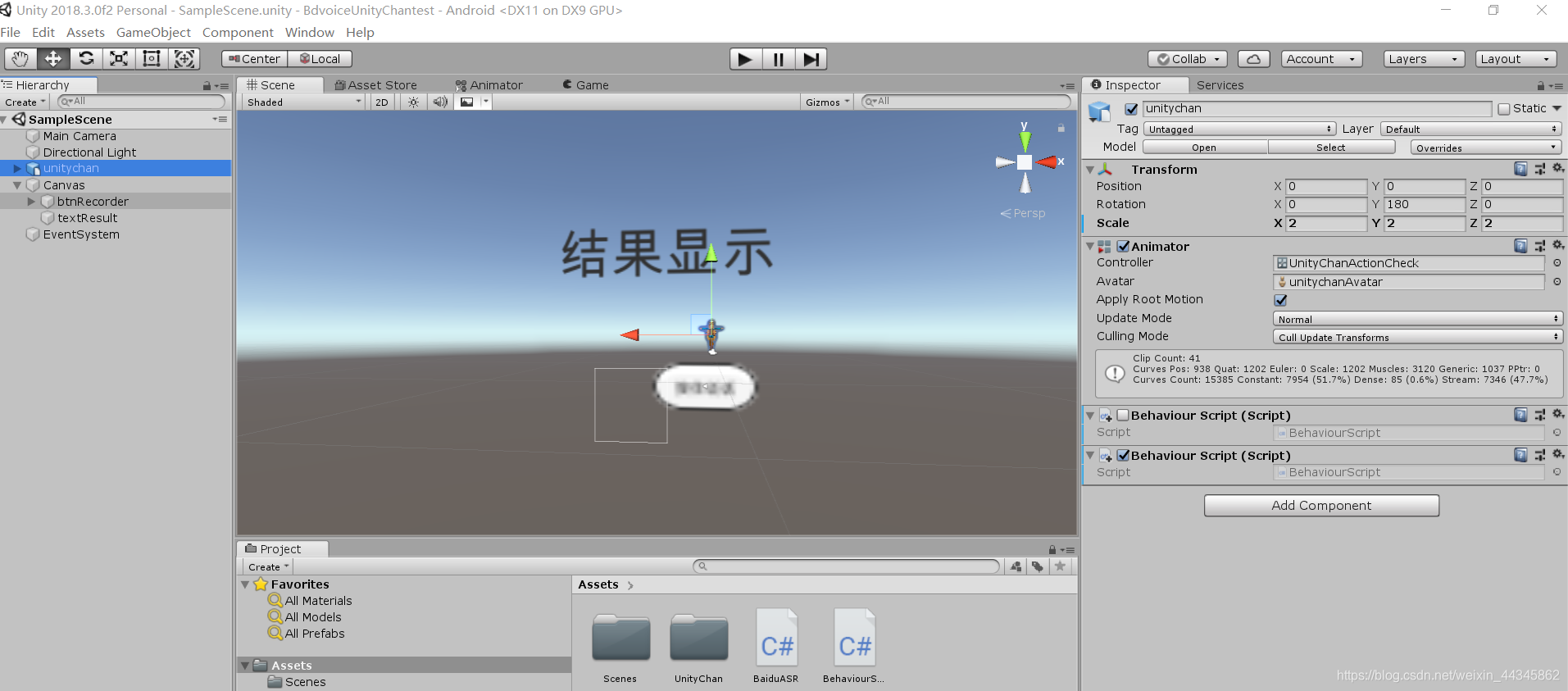
Task: Toggle the Static checkbox
Action: click(1504, 109)
